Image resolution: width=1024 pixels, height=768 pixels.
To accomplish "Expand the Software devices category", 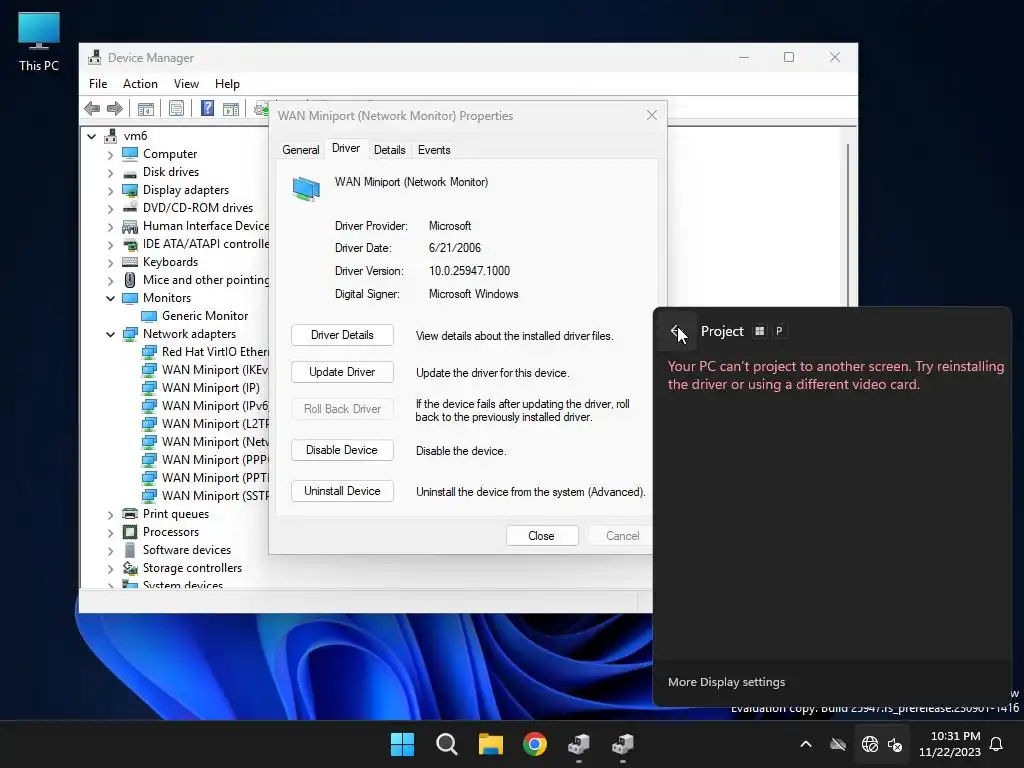I will 110,551.
